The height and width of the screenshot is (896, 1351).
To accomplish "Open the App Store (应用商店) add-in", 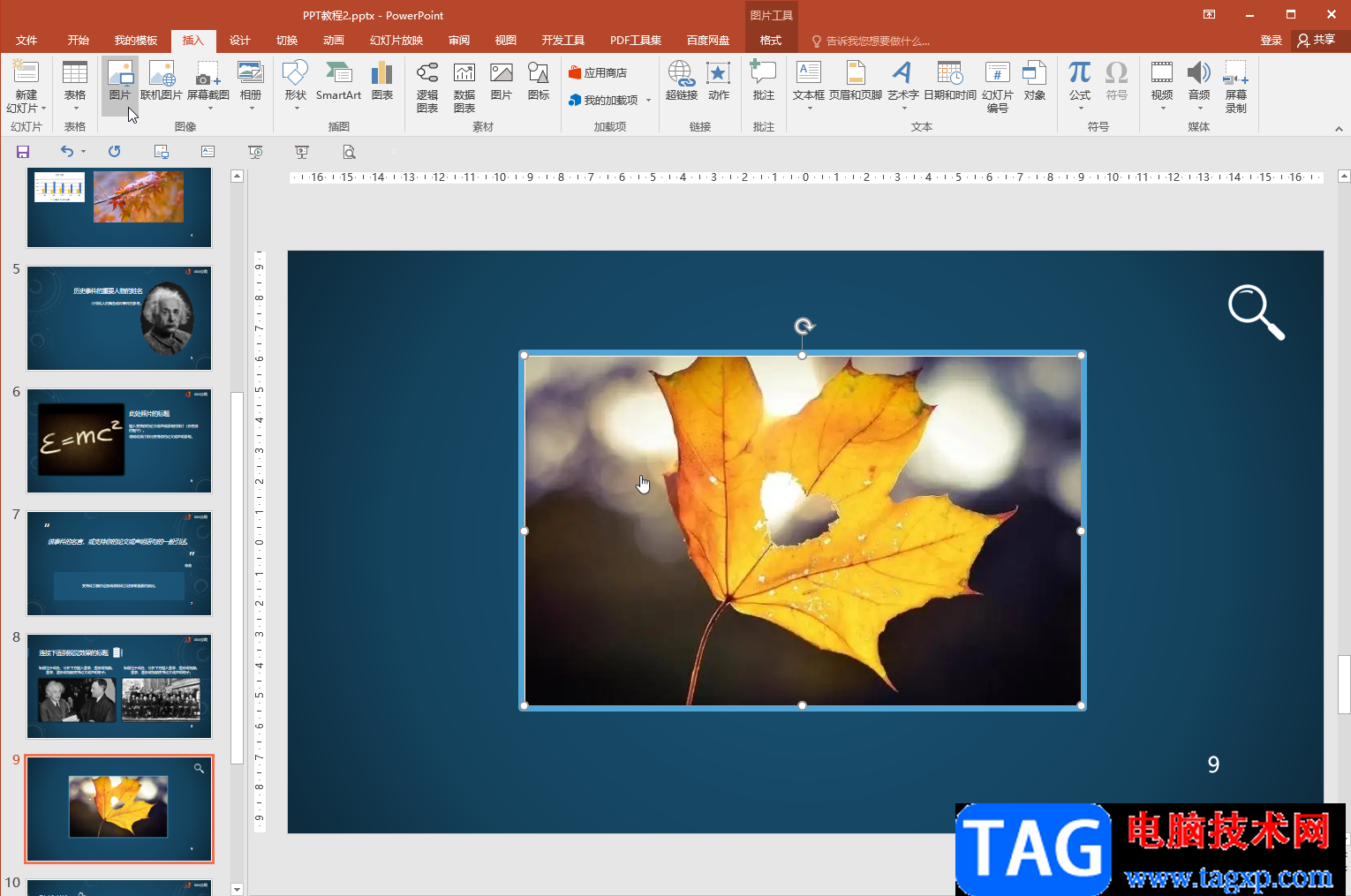I will [x=598, y=73].
